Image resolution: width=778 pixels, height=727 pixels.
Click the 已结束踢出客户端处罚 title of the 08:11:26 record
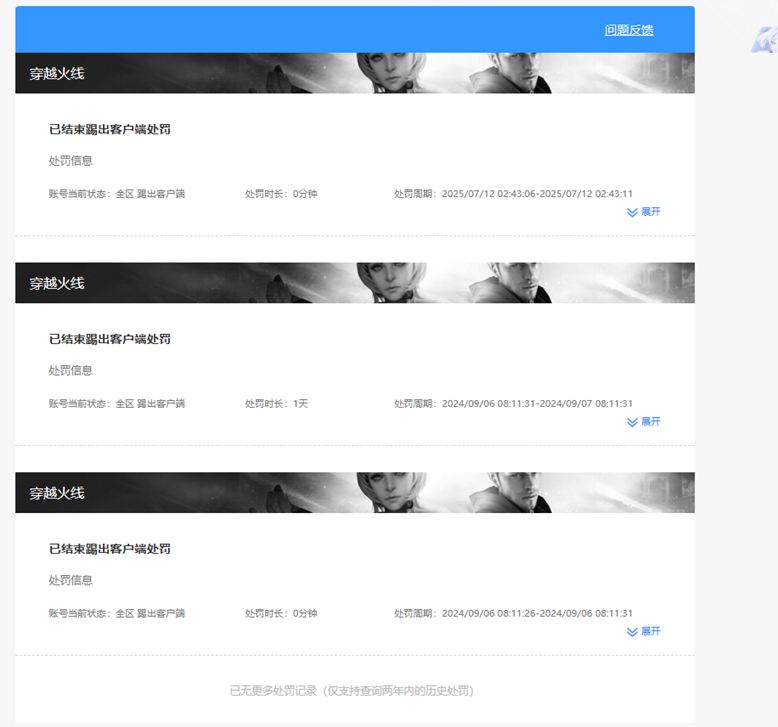coord(110,549)
